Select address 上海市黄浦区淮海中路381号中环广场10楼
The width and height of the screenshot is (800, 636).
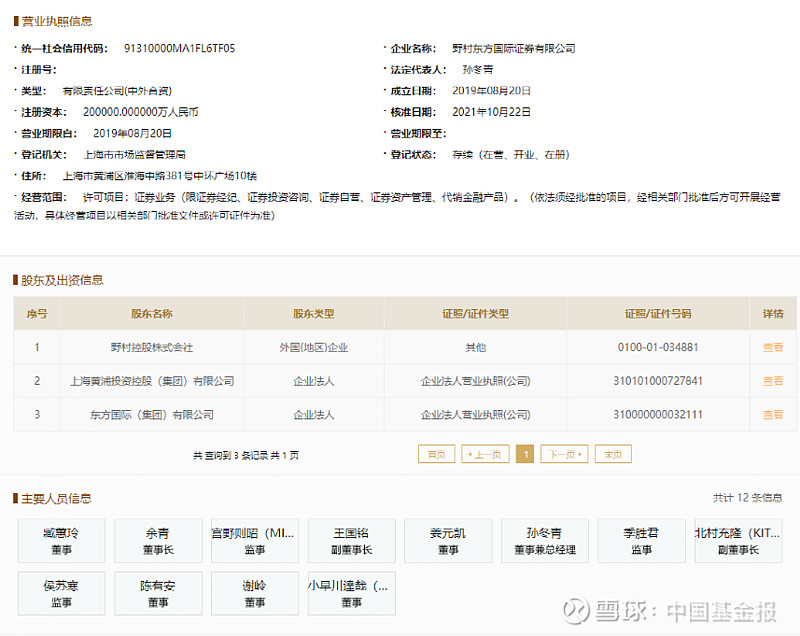click(160, 176)
